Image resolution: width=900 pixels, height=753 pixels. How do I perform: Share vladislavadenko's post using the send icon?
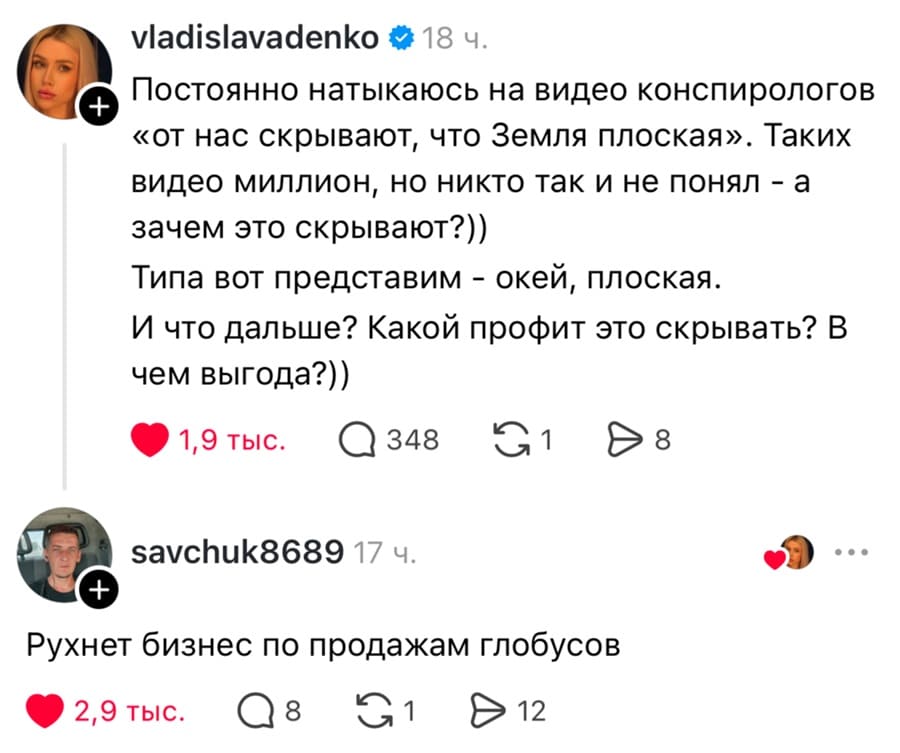tap(627, 437)
